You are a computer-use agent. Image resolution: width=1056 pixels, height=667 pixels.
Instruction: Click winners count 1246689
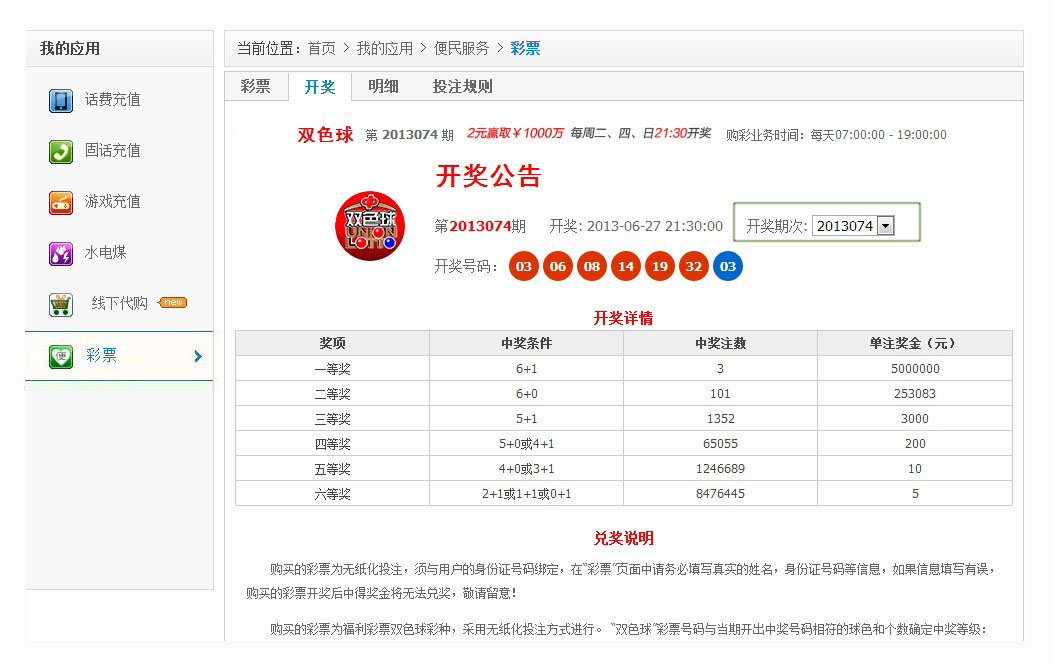click(x=720, y=469)
